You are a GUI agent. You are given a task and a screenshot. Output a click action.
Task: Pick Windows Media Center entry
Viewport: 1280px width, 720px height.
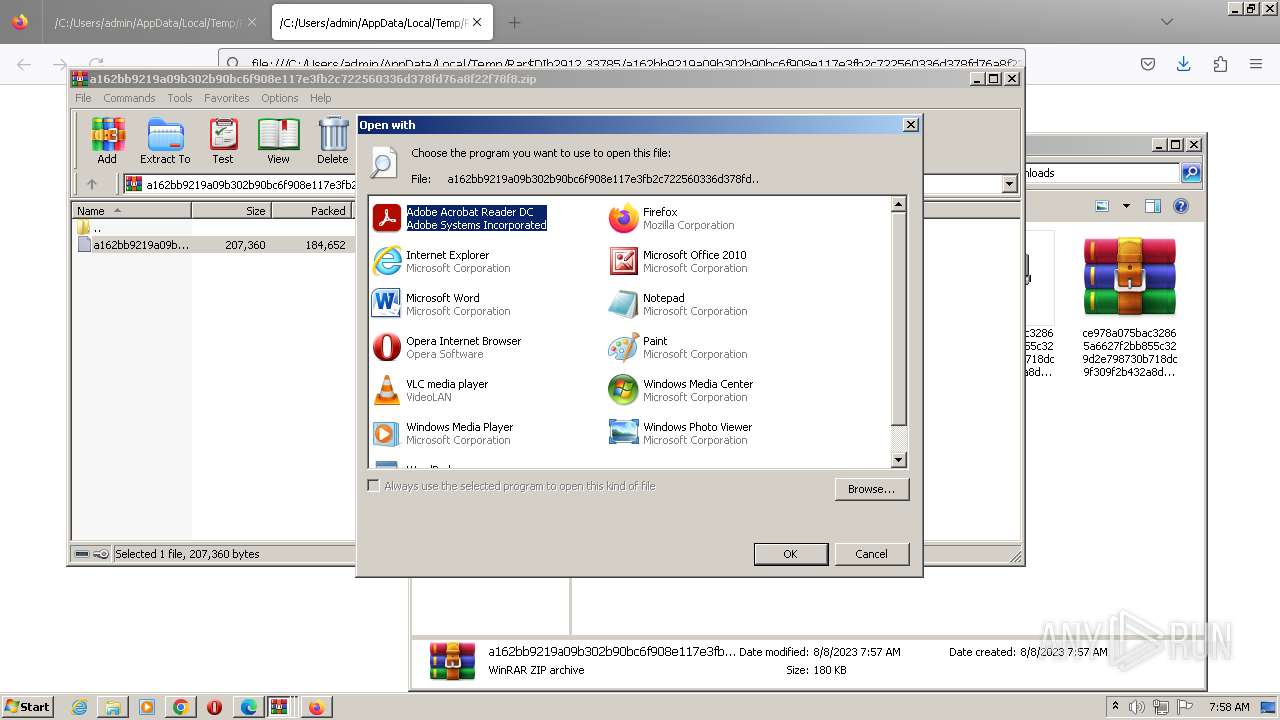tap(681, 390)
